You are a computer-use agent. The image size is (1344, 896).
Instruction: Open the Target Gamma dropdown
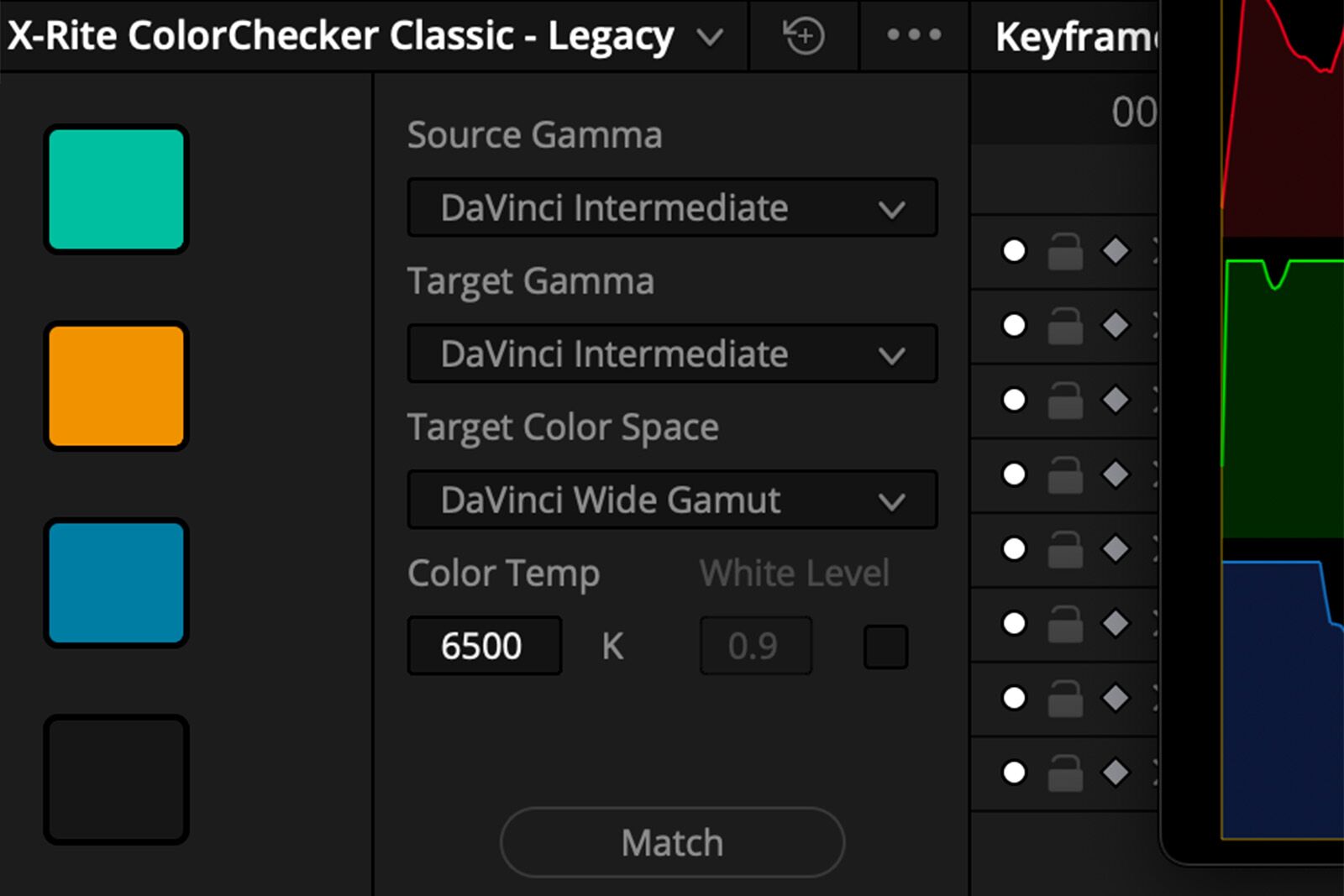click(672, 354)
